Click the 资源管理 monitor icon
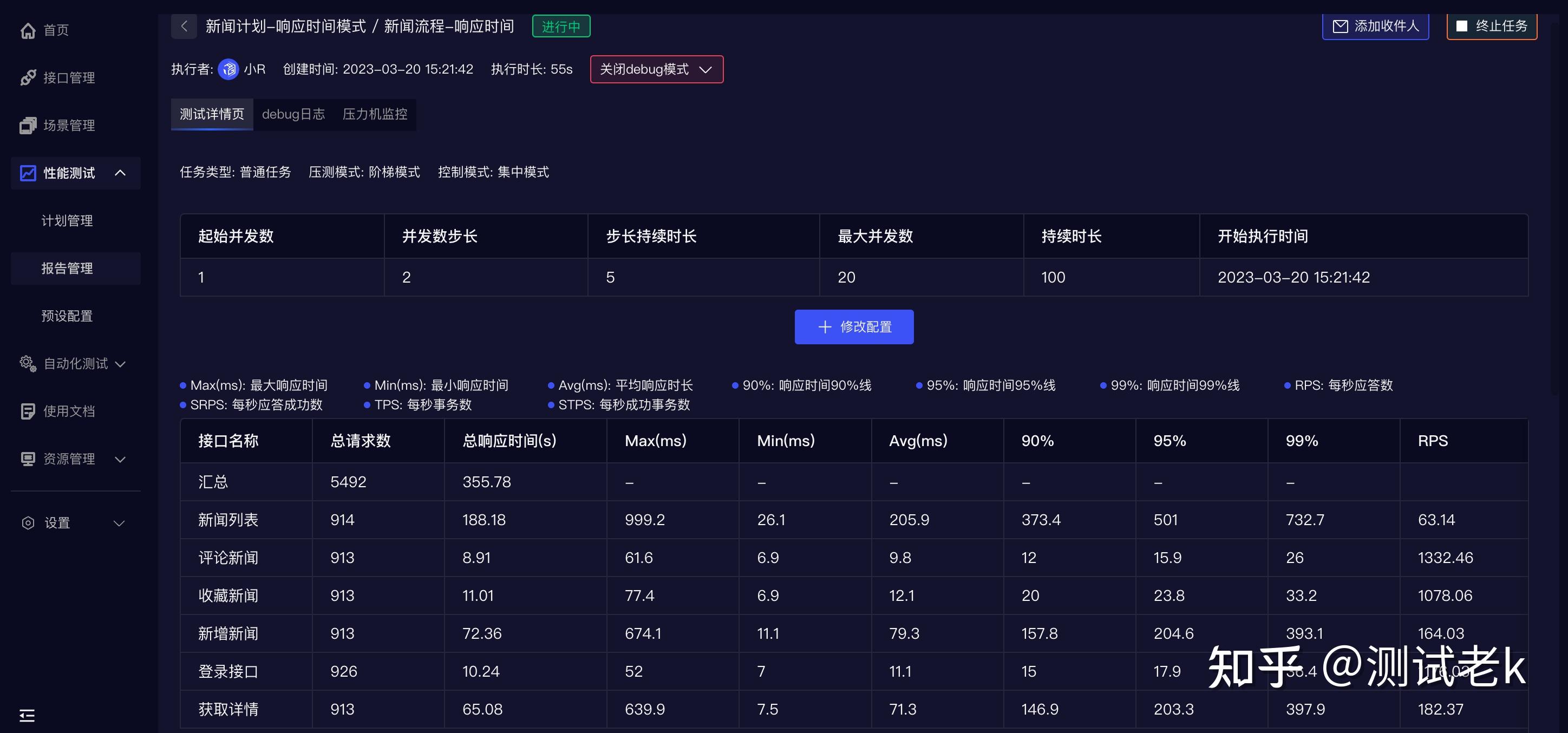1568x733 pixels. 29,459
